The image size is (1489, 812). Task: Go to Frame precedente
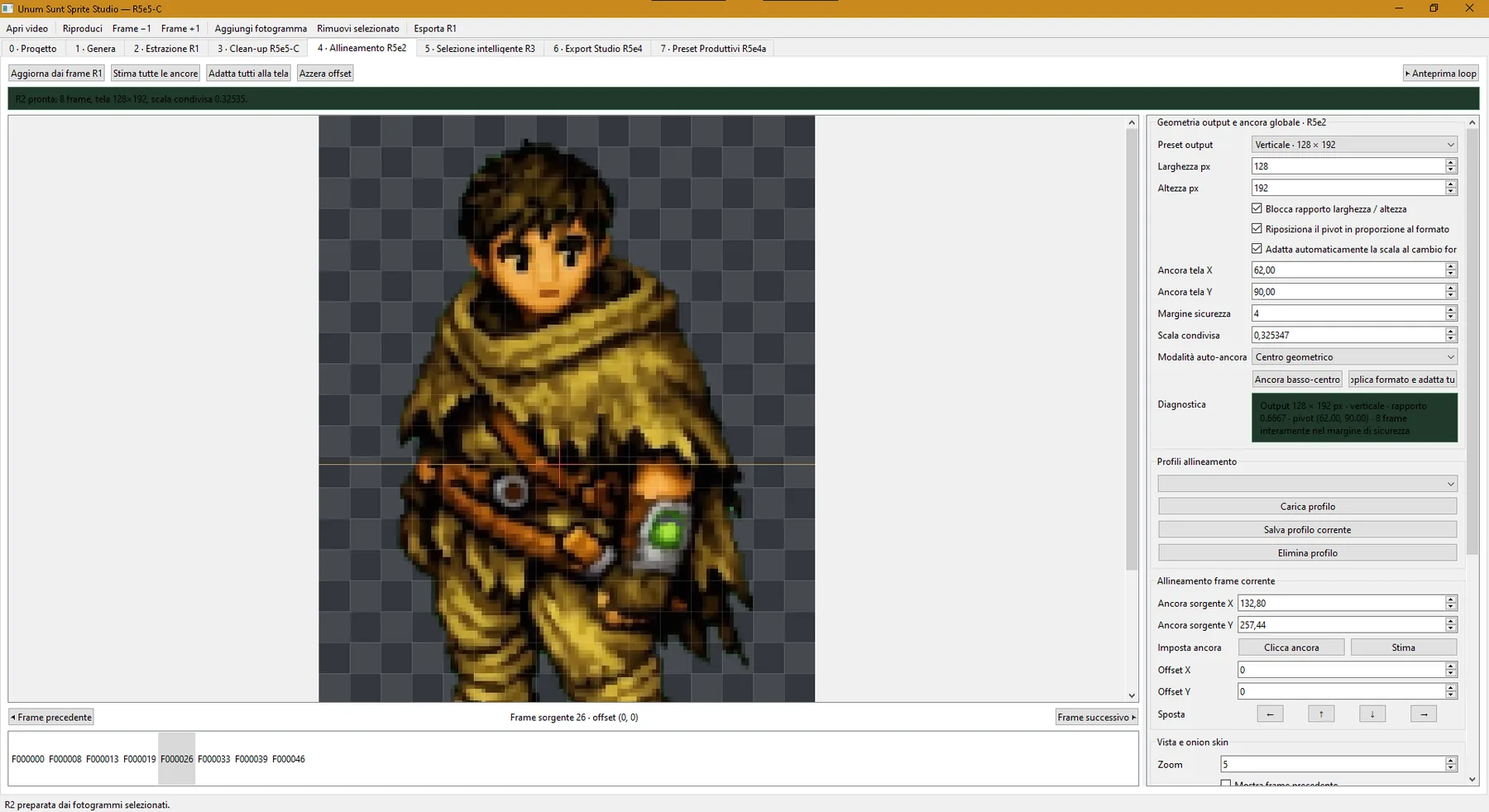tap(51, 717)
